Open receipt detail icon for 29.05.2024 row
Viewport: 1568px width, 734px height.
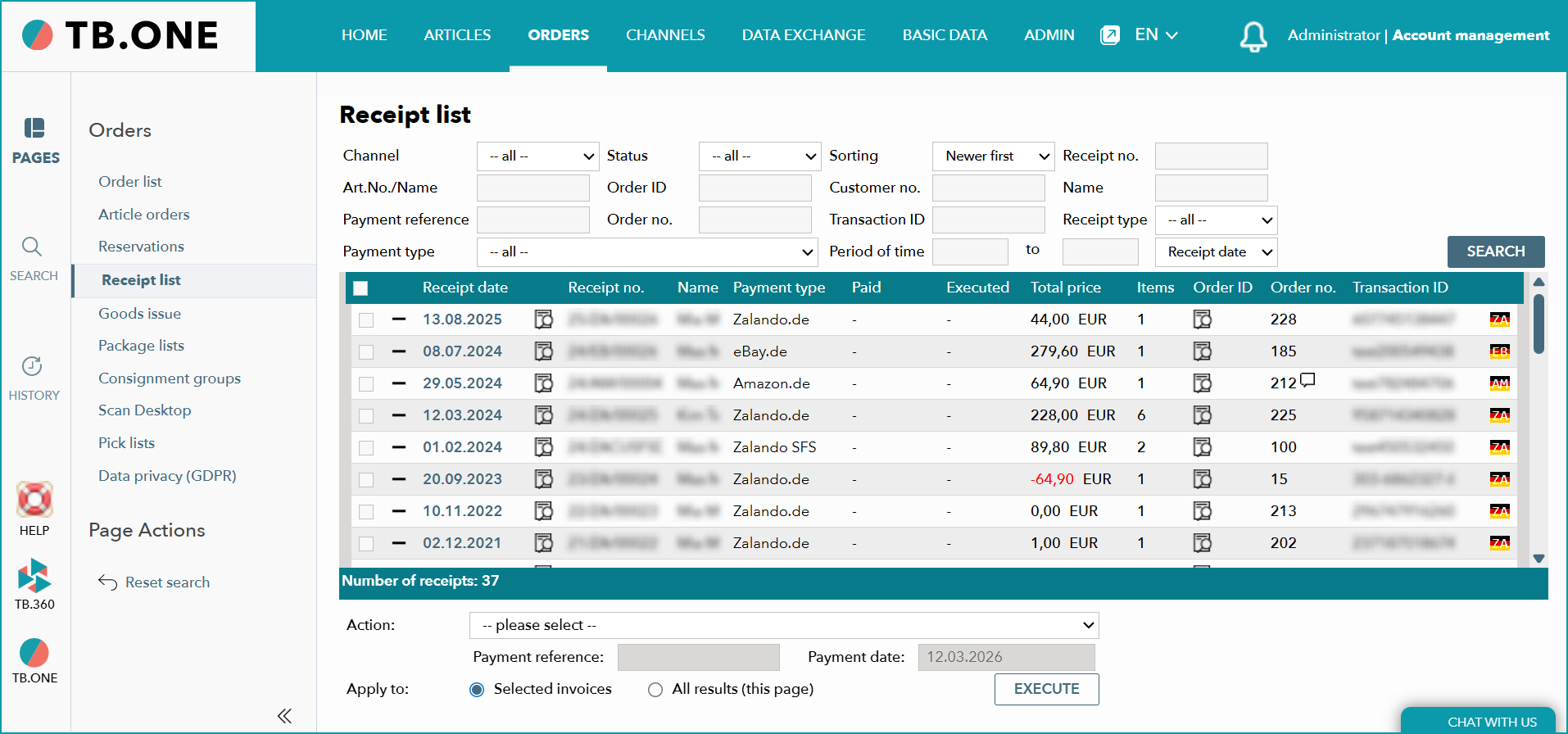pos(543,383)
